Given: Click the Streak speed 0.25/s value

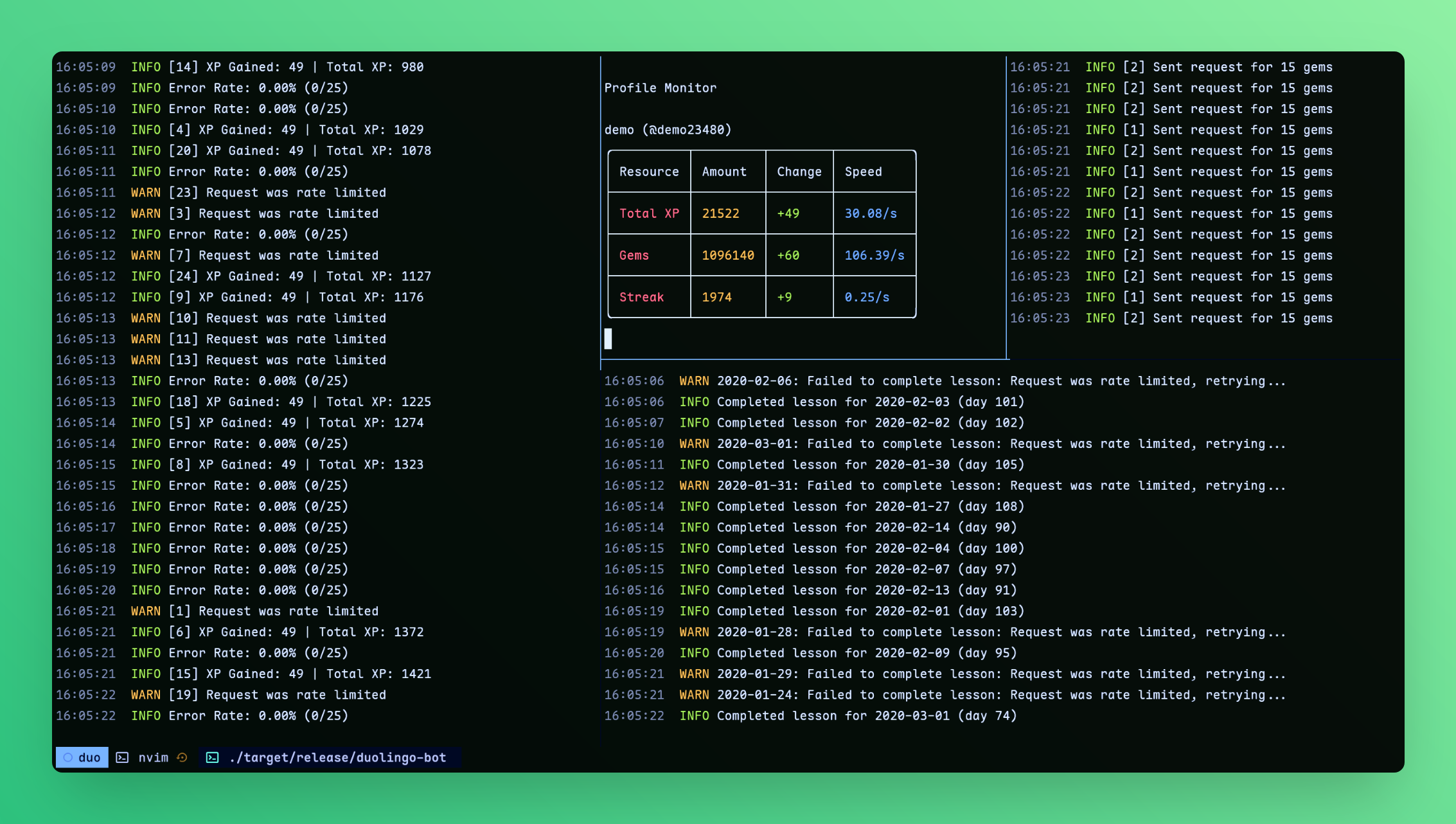Looking at the screenshot, I should coord(867,297).
